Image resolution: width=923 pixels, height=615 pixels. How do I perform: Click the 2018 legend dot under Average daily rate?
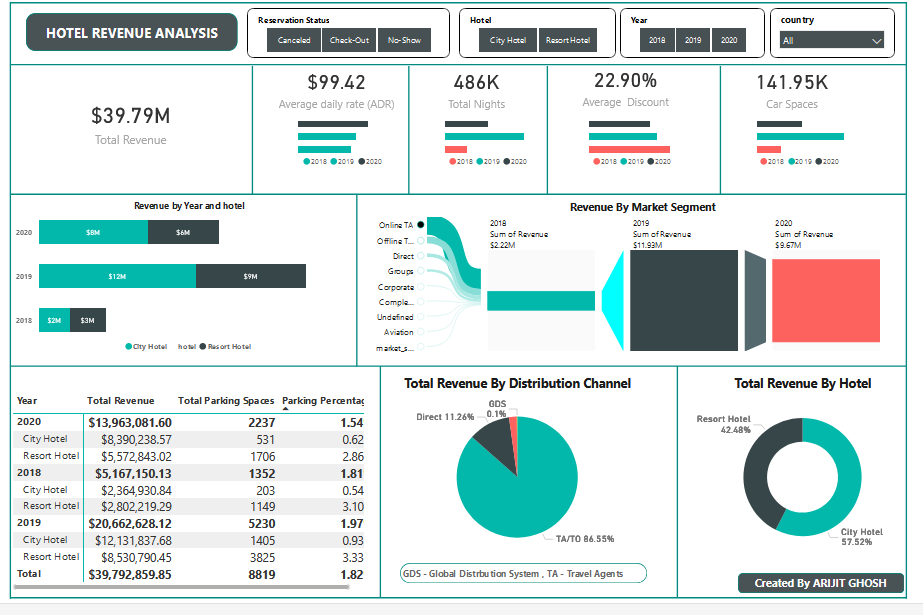point(307,161)
